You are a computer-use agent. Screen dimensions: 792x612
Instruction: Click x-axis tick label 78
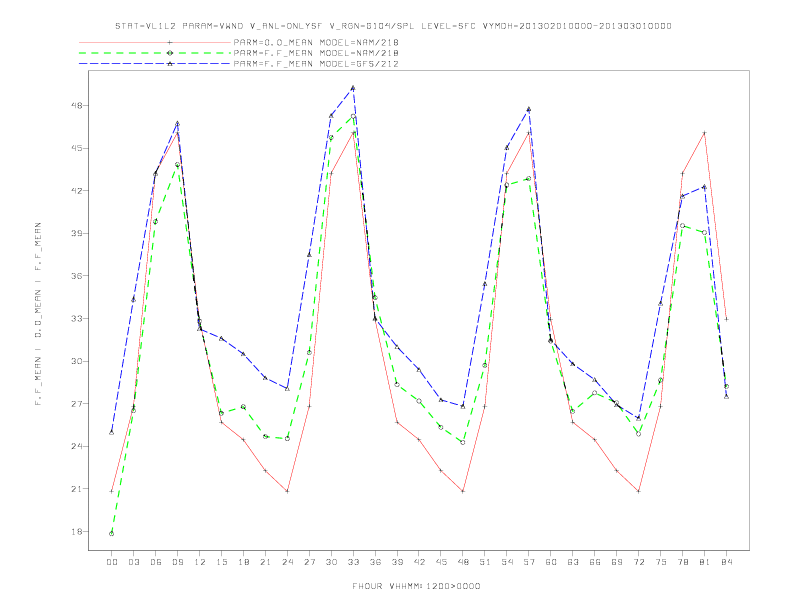point(682,562)
